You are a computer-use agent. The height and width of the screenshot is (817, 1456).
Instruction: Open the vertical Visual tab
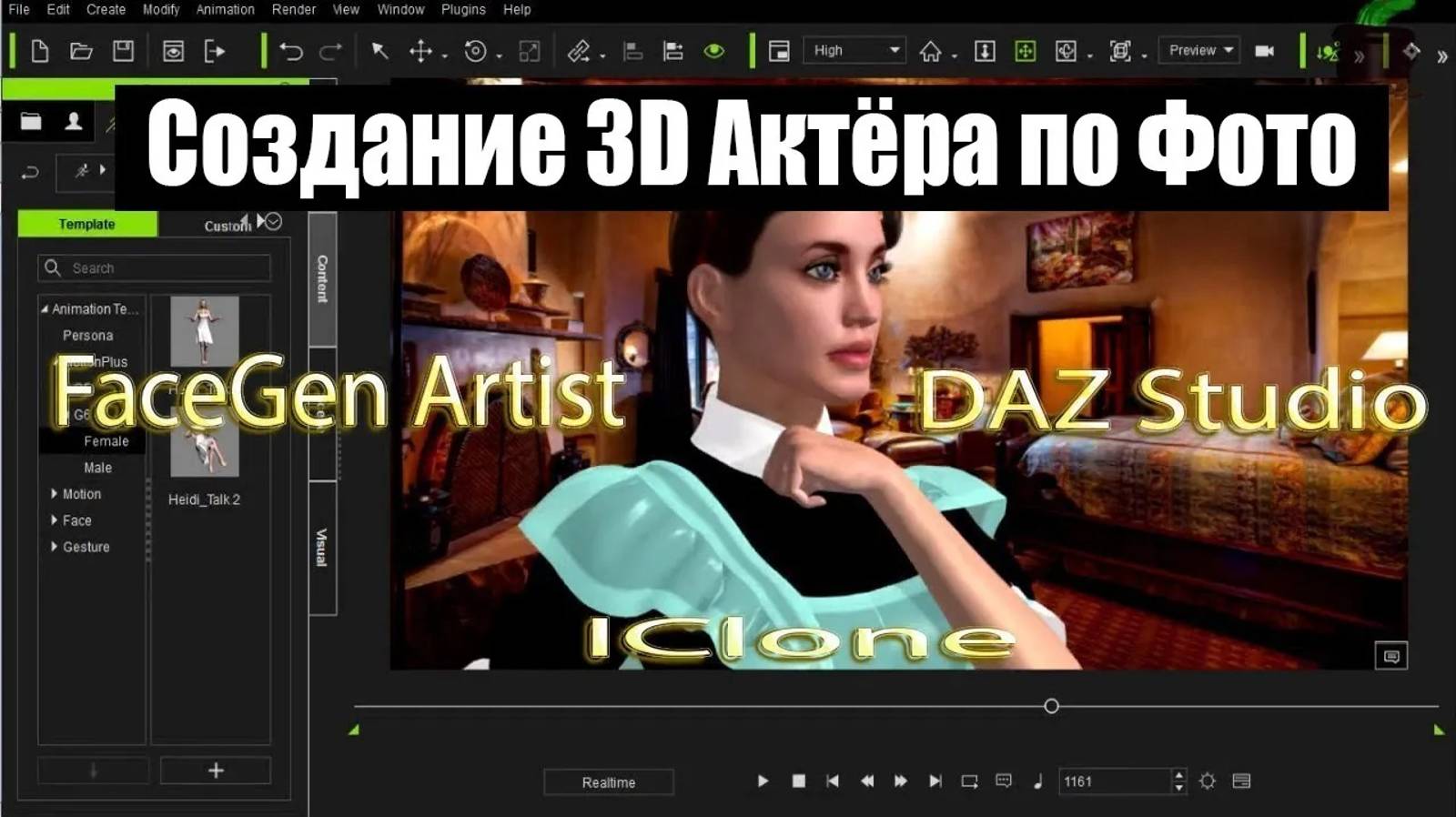[x=322, y=547]
